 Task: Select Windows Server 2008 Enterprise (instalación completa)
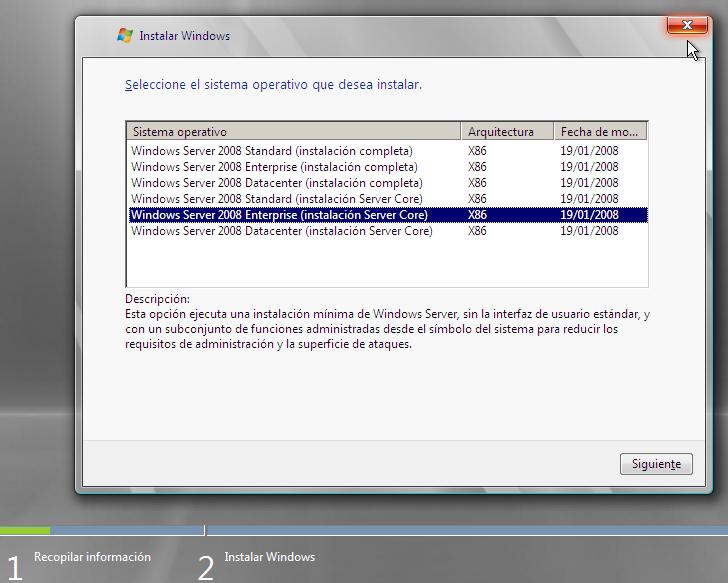pos(274,167)
